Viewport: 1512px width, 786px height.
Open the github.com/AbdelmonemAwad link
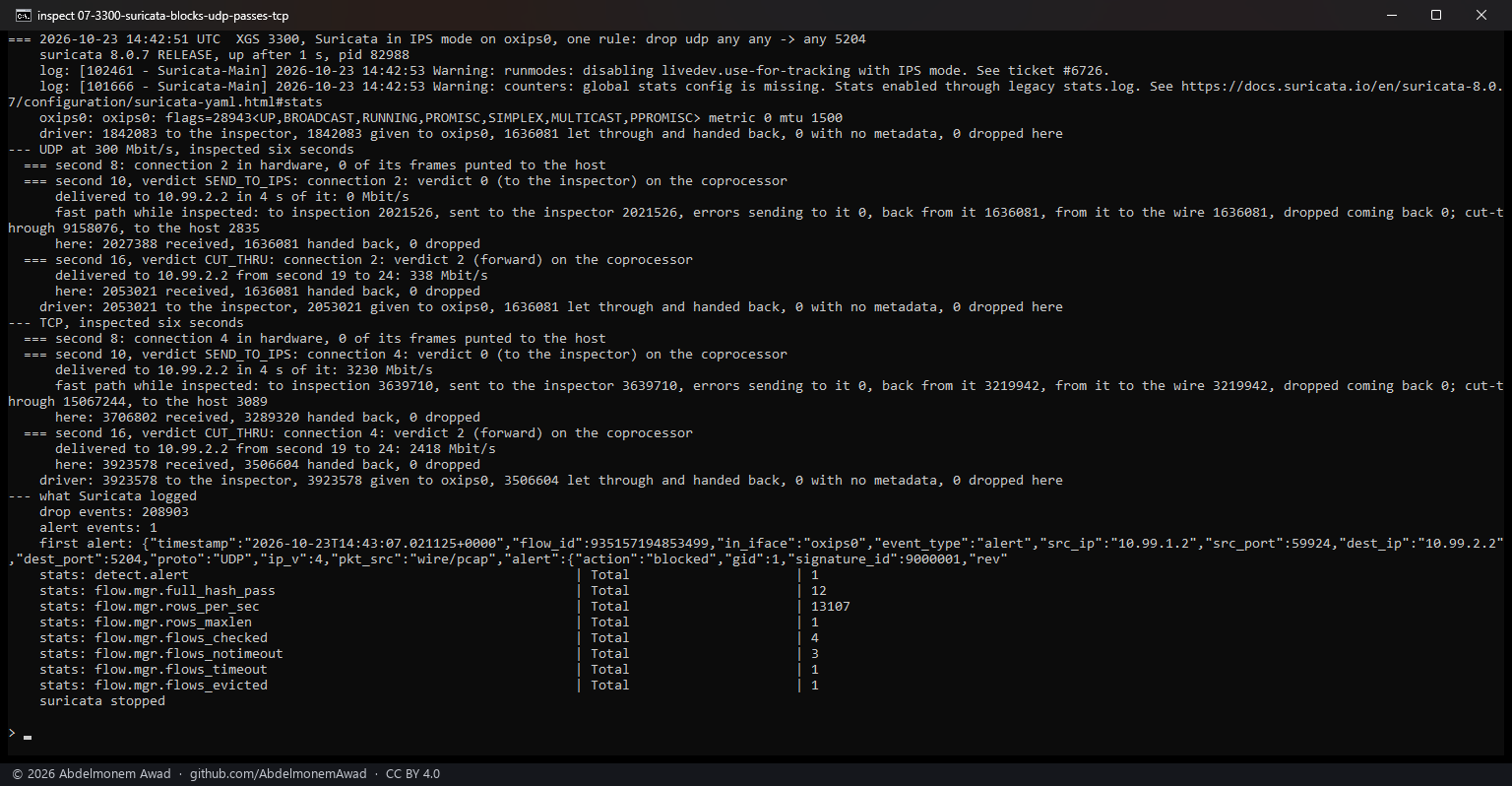click(x=278, y=774)
